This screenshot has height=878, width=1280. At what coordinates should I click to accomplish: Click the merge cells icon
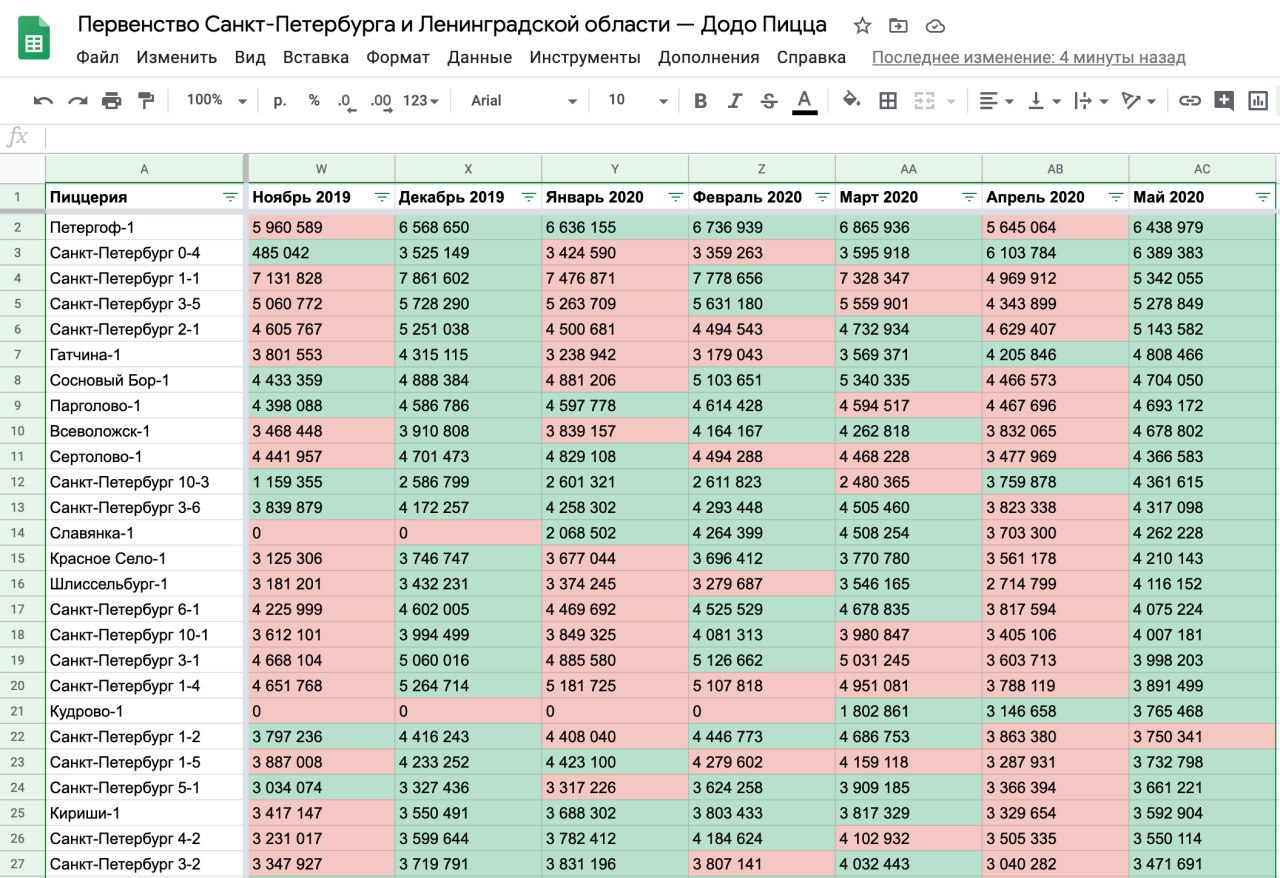click(924, 100)
